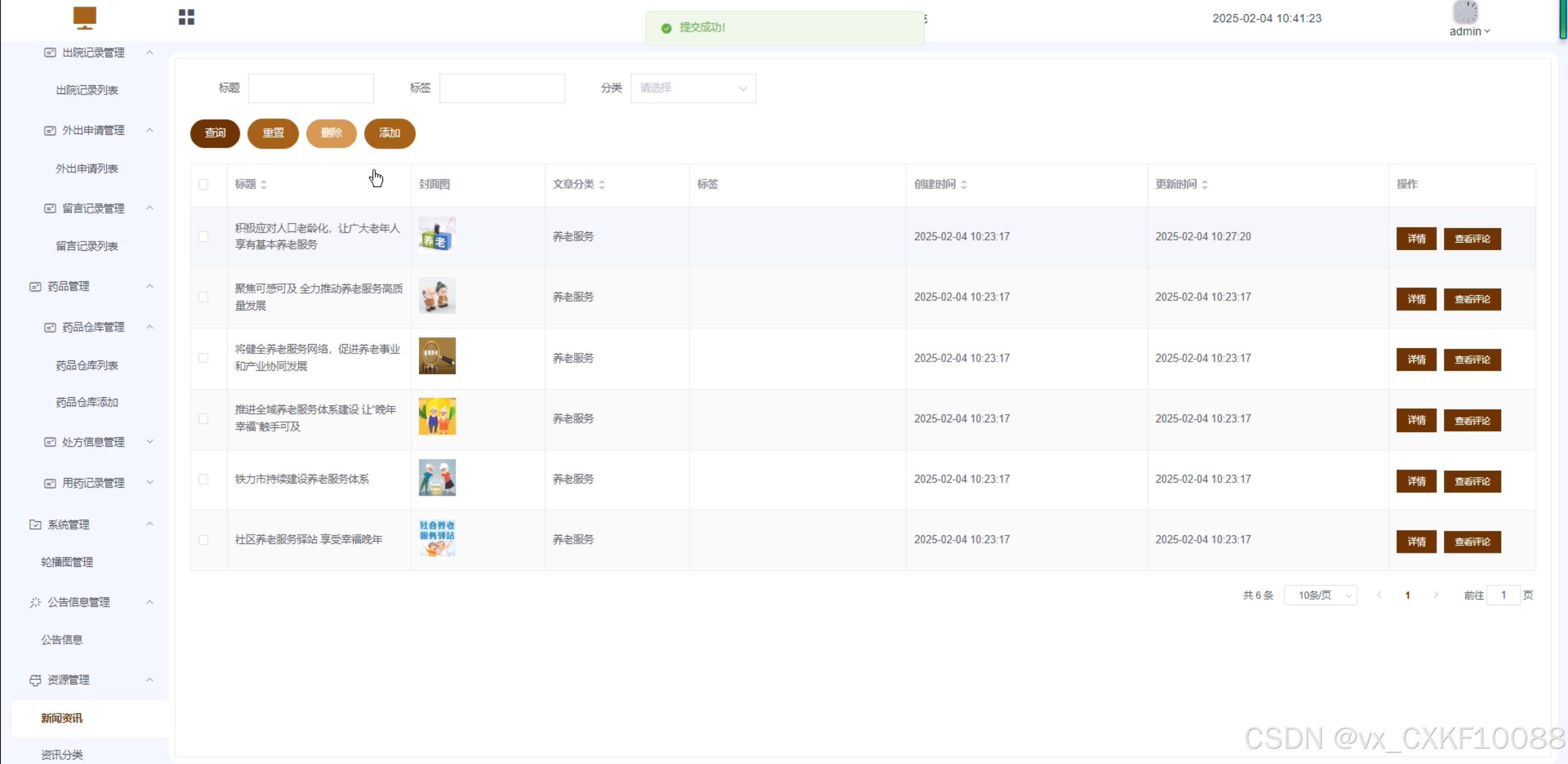Toggle the select-all header checkbox
This screenshot has height=764, width=1568.
click(x=203, y=184)
